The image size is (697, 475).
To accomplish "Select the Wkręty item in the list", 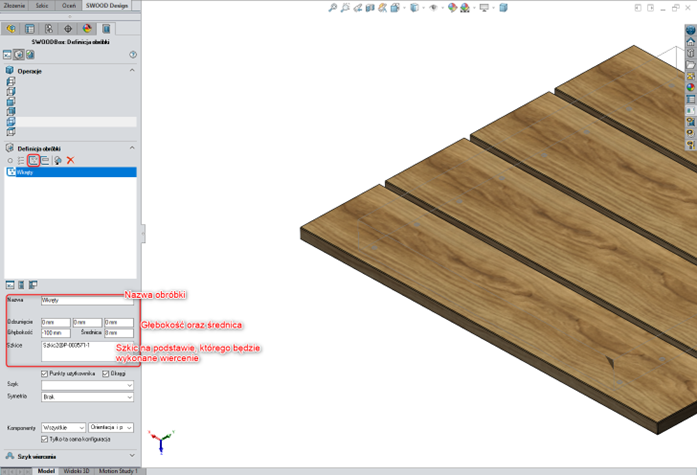I will point(25,172).
